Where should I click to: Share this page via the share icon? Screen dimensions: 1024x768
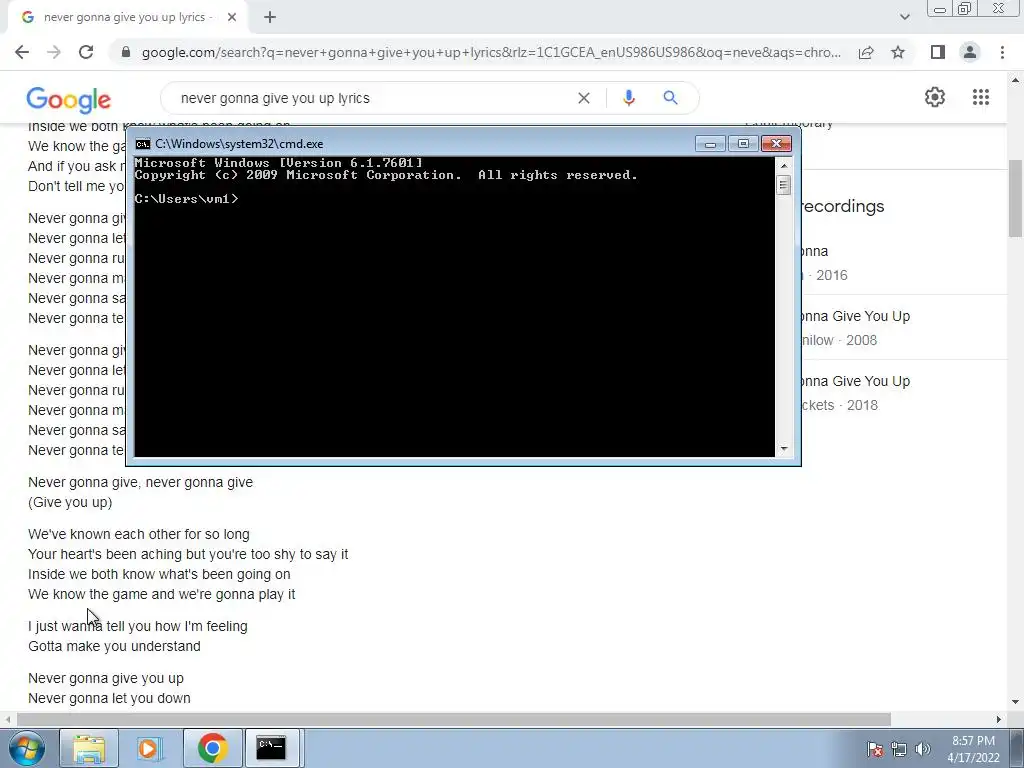pos(866,52)
